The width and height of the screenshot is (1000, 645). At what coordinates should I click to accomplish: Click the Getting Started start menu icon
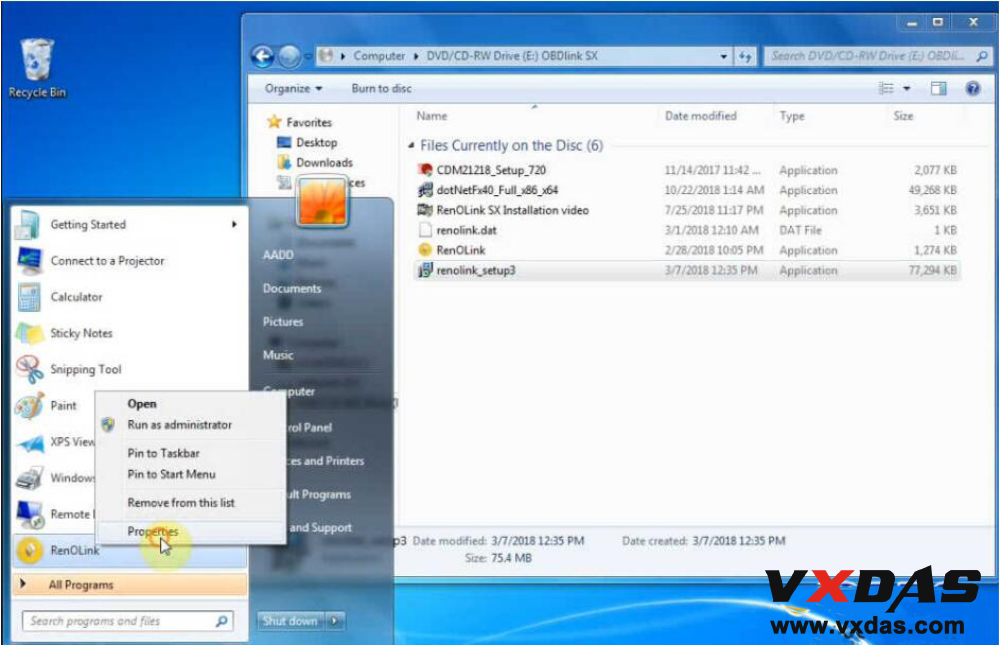(29, 225)
